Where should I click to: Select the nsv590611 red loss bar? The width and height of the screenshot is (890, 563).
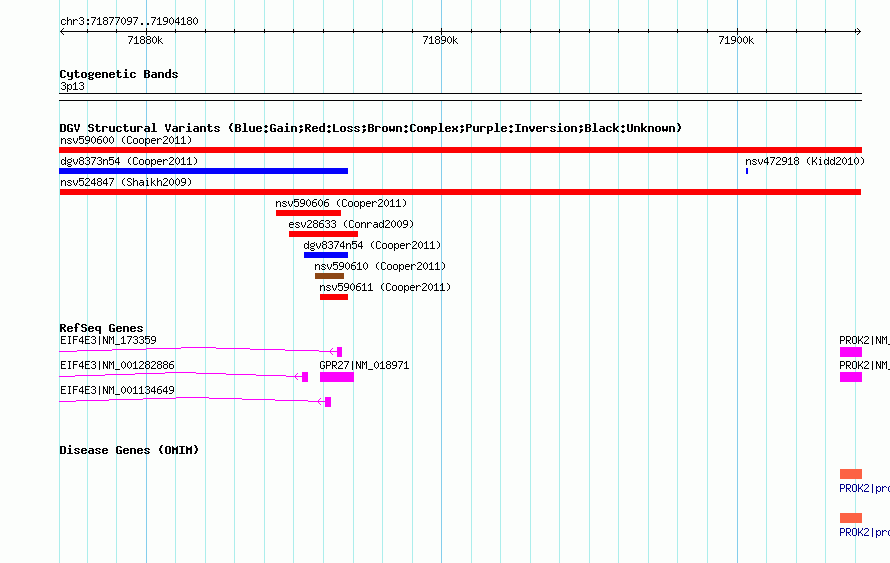tap(334, 297)
